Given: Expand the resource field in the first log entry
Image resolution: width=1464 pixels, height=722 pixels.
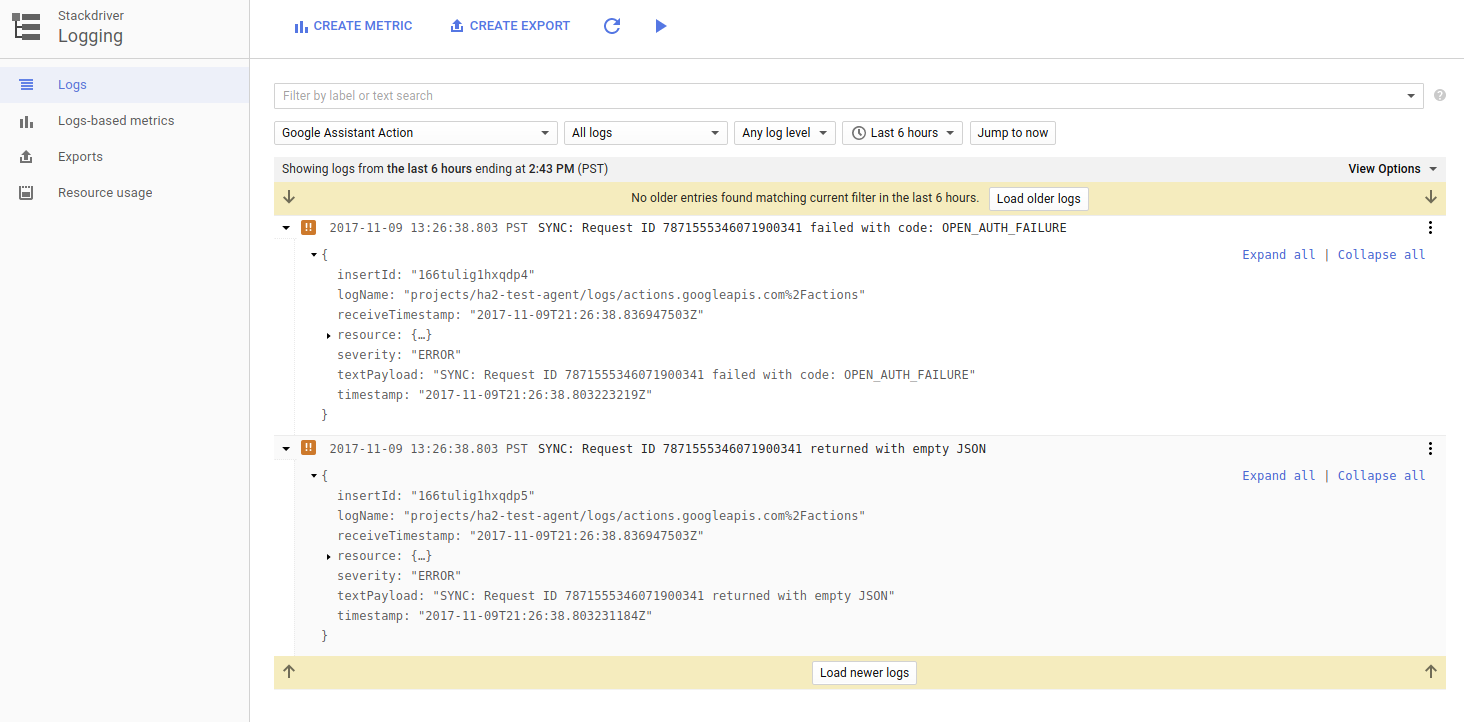Looking at the screenshot, I should pyautogui.click(x=330, y=335).
